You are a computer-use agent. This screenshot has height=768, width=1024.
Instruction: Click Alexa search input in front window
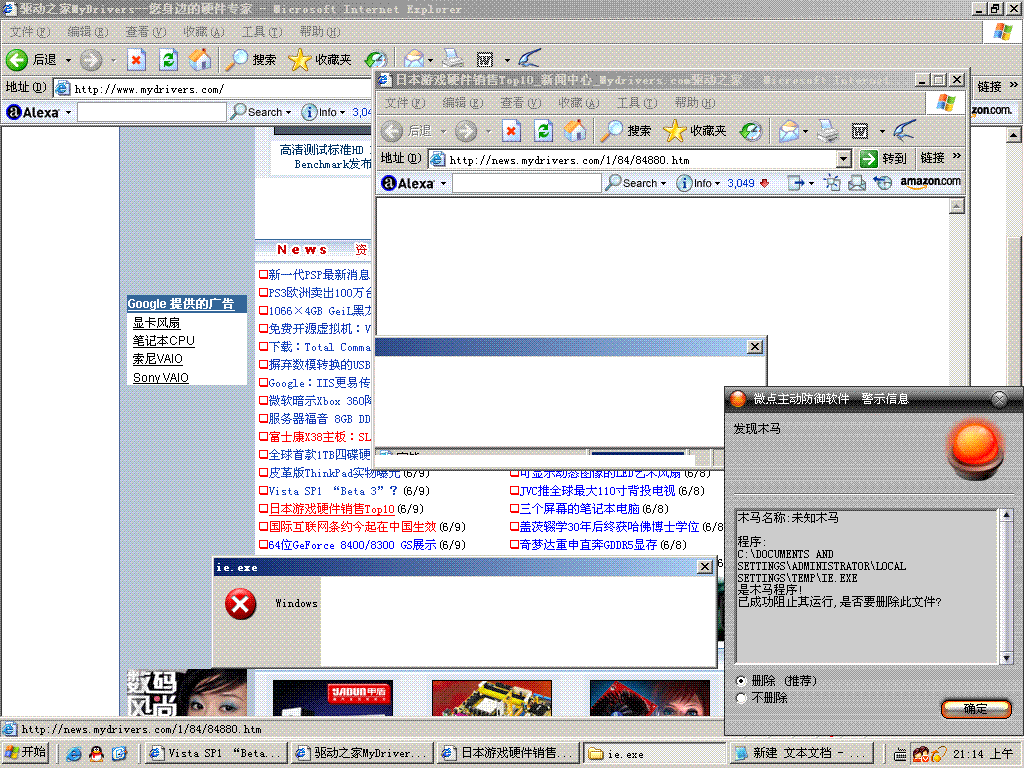526,184
